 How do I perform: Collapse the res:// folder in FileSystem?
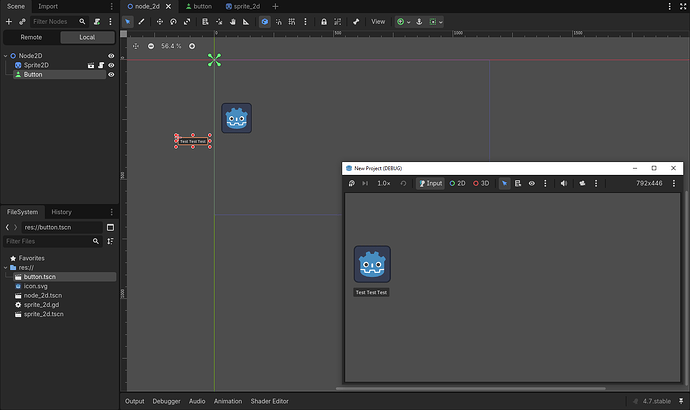pyautogui.click(x=6, y=267)
